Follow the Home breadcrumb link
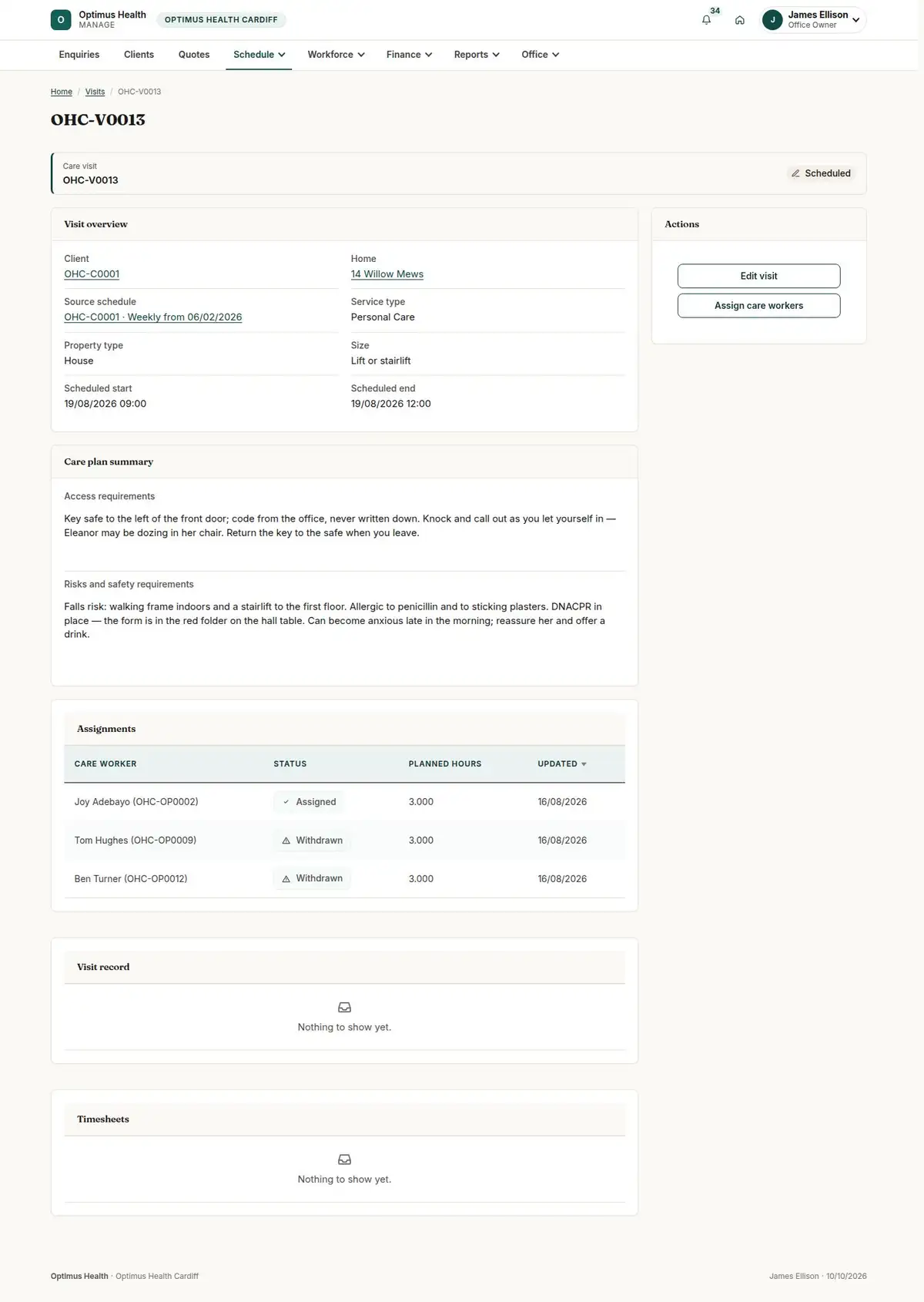The image size is (924, 1302). pos(62,92)
